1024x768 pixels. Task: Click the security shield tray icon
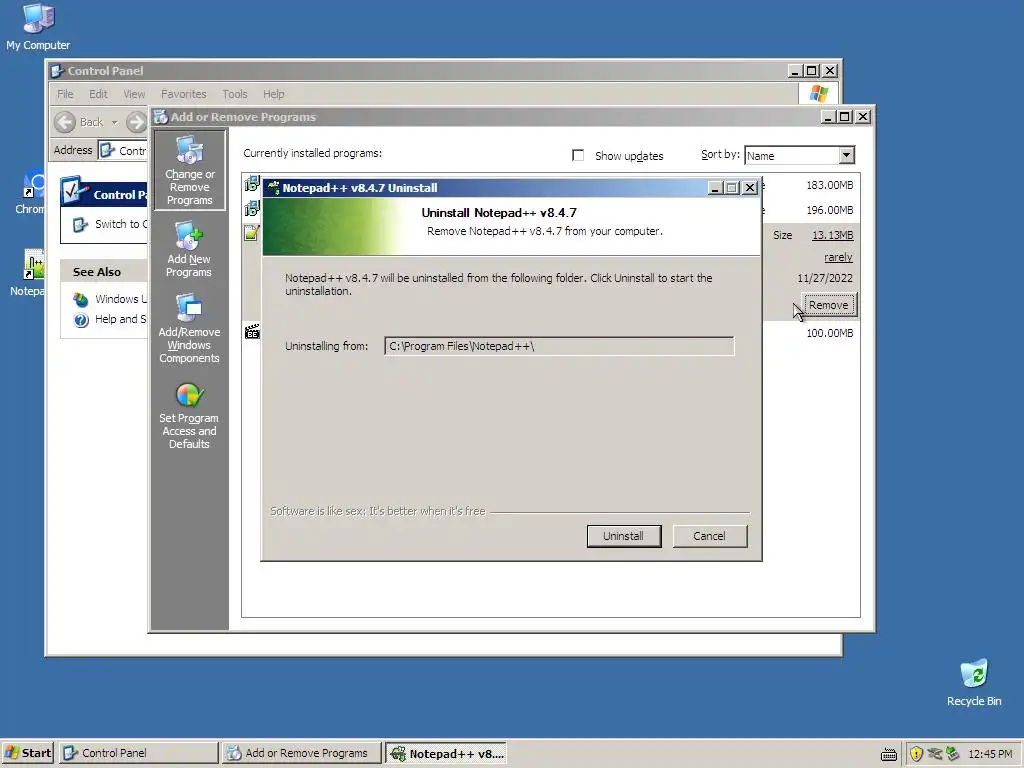coord(916,754)
